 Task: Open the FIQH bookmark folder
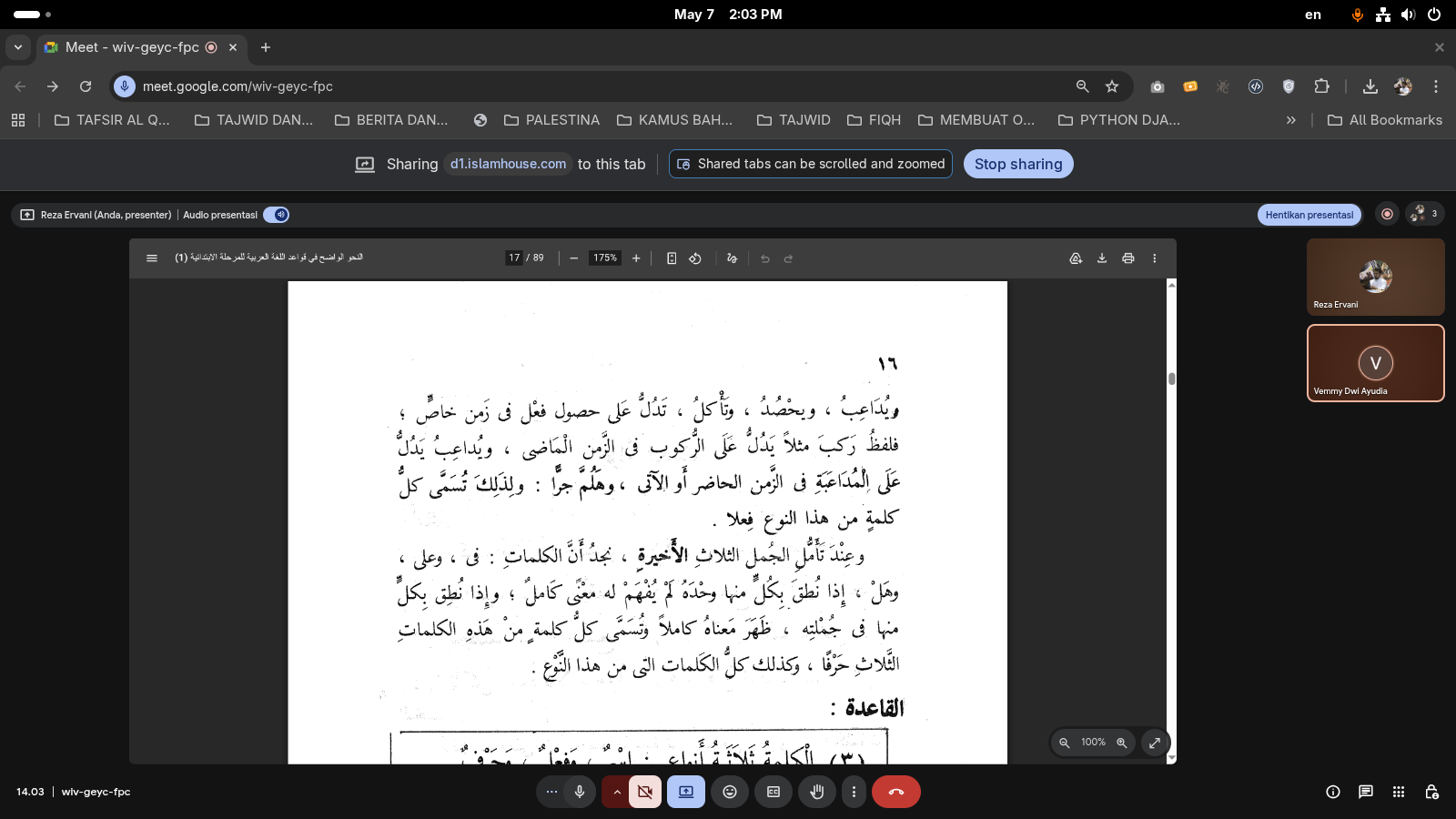pos(874,120)
